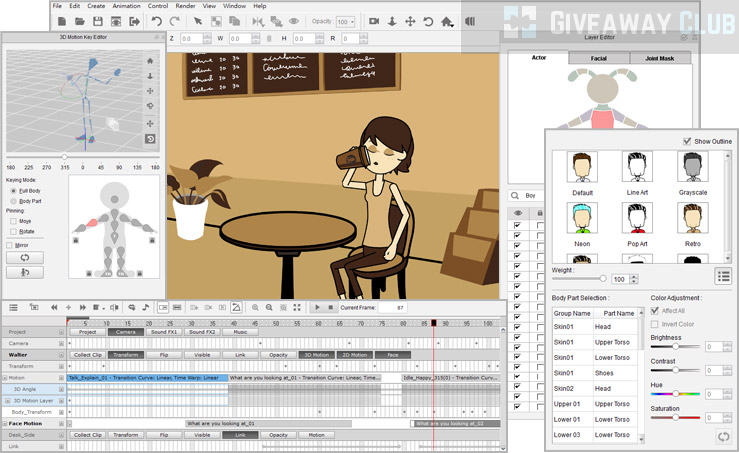
Task: Click the 3D Motion button in the Walter track
Action: [x=317, y=355]
